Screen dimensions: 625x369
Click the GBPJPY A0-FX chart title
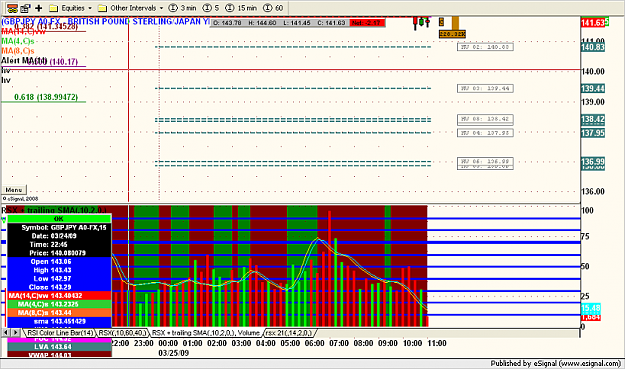(105, 22)
